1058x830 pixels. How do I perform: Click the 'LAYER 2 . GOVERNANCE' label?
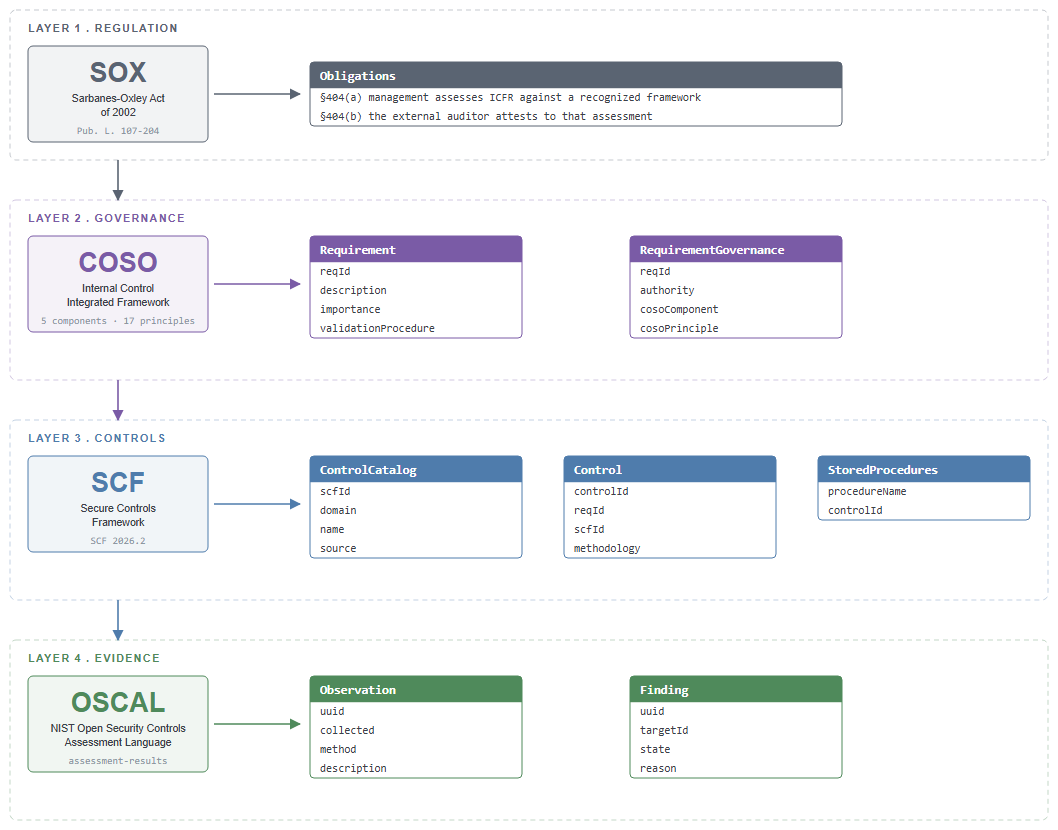click(106, 219)
